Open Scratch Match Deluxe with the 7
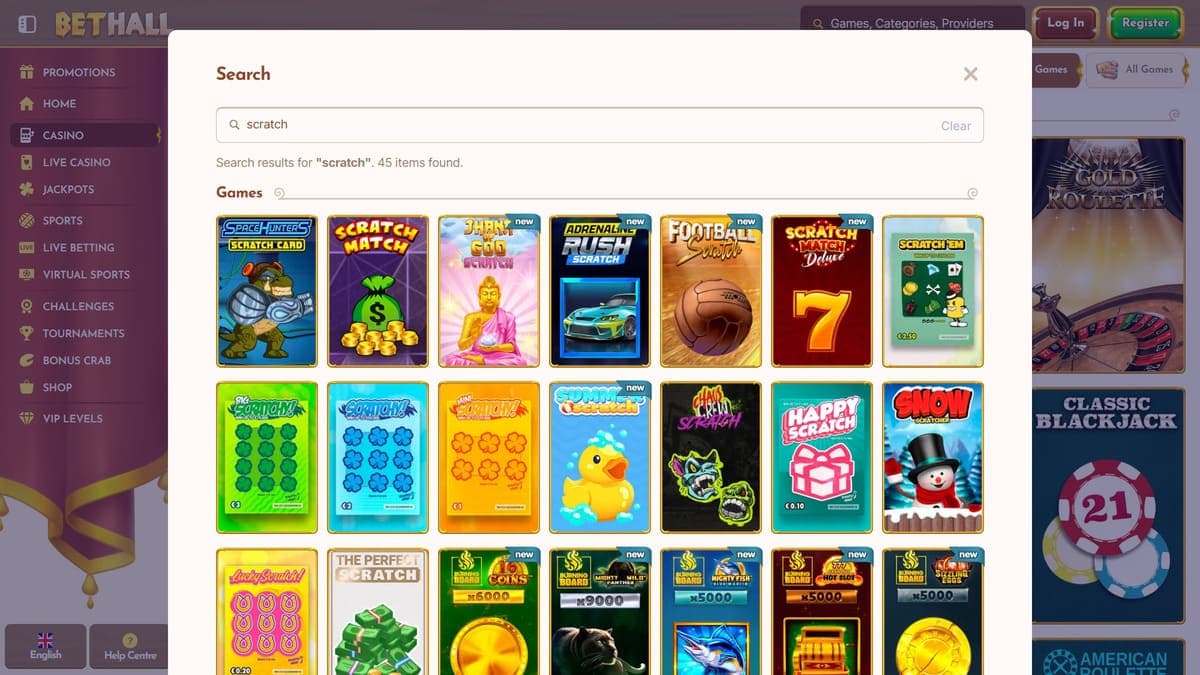The height and width of the screenshot is (675, 1200). [822, 291]
